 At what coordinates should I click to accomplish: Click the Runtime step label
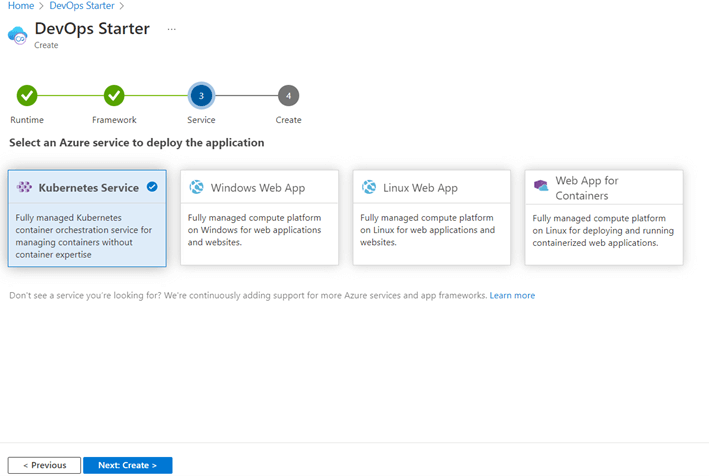(x=27, y=120)
